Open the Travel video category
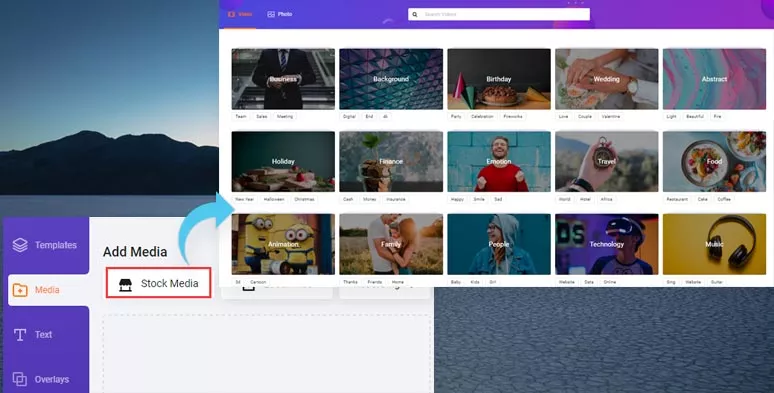Viewport: 774px width, 393px height. pos(607,161)
